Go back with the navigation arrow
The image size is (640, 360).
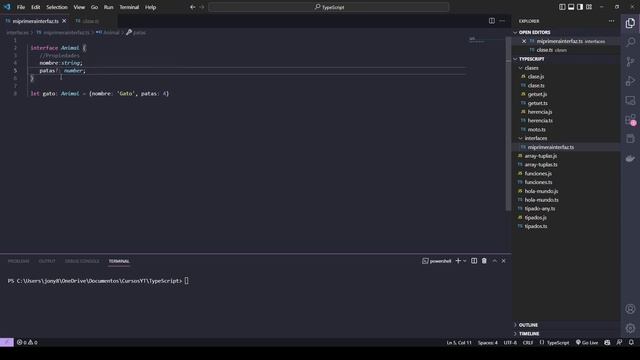(x=192, y=7)
